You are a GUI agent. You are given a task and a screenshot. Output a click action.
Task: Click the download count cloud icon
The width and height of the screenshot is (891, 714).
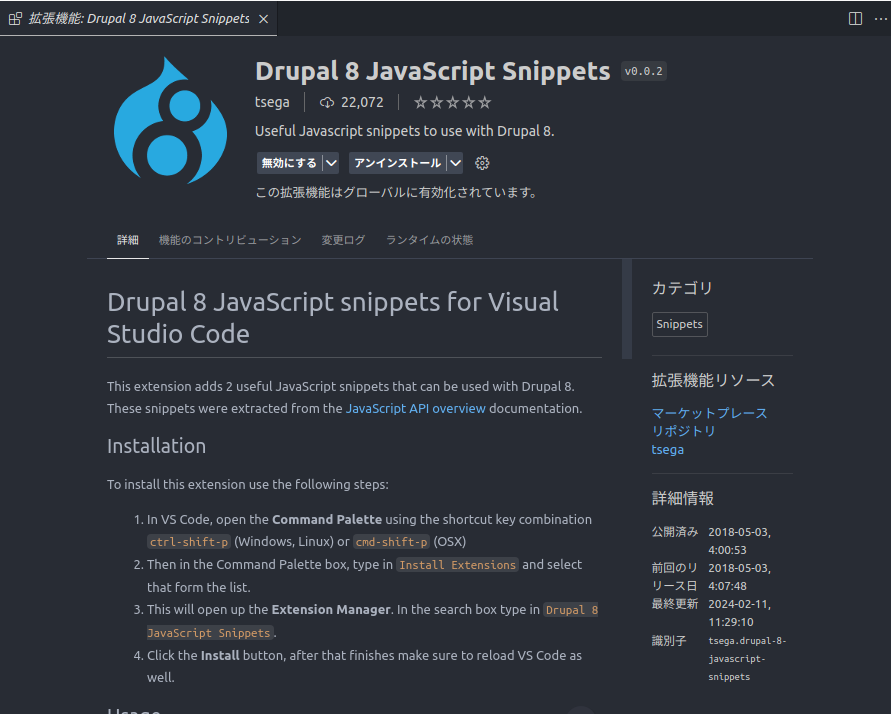pos(327,102)
